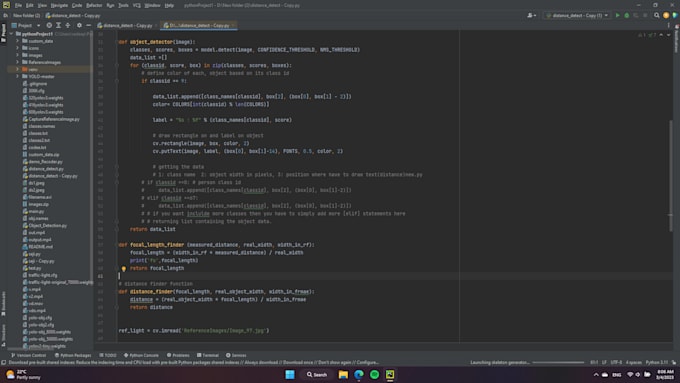Open the Bookmarks side tab
The width and height of the screenshot is (680, 383).
(3, 304)
